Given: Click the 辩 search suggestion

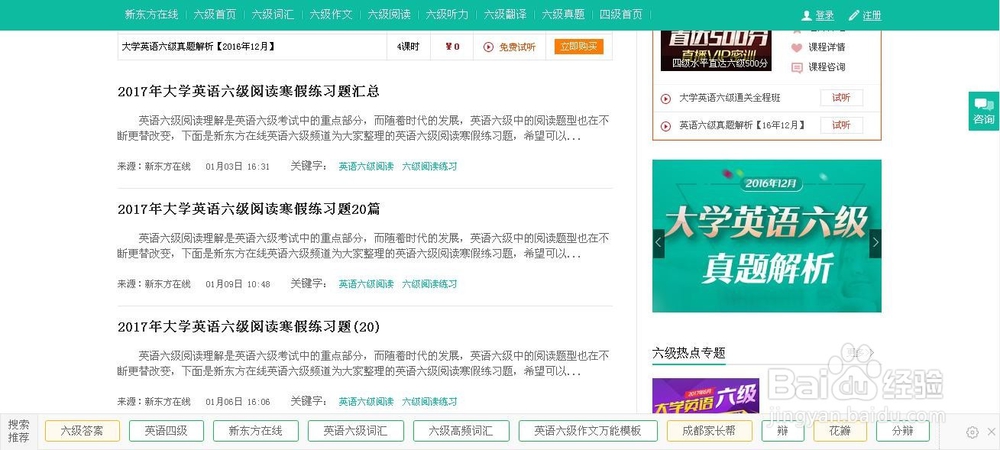Looking at the screenshot, I should click(783, 431).
